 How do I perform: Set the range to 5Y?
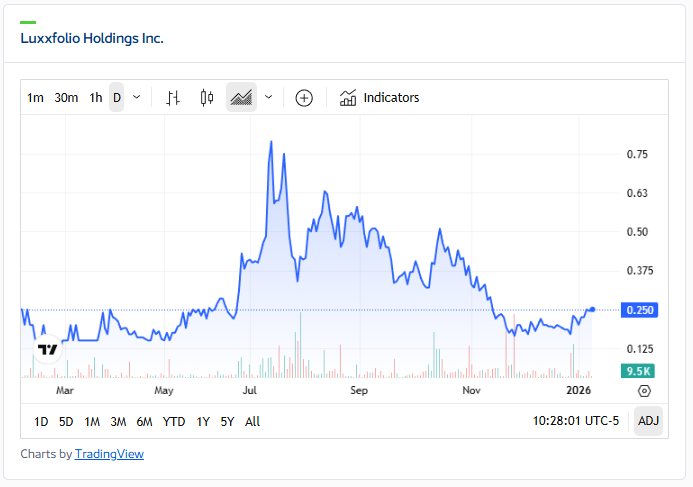pyautogui.click(x=227, y=422)
